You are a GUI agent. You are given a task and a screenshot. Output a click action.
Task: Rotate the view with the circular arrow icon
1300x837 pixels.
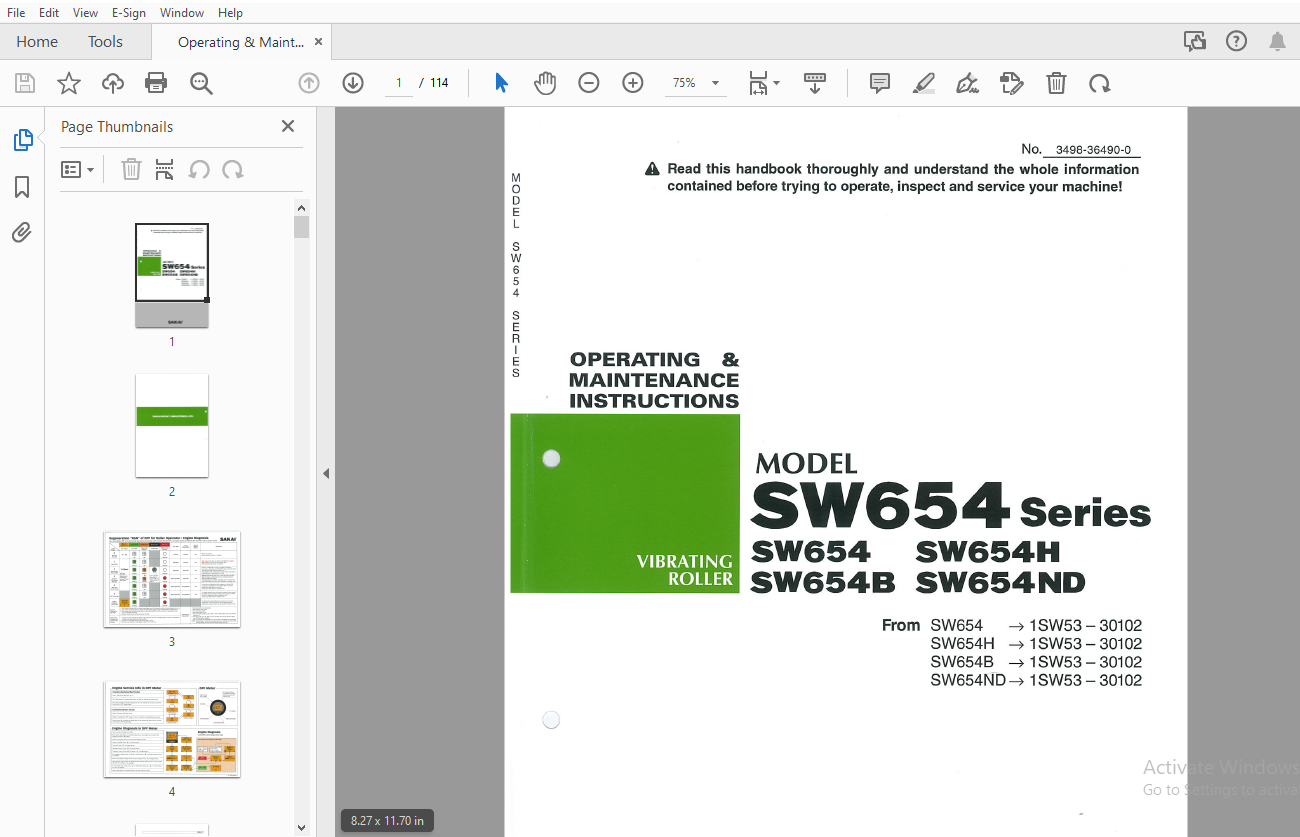1100,83
